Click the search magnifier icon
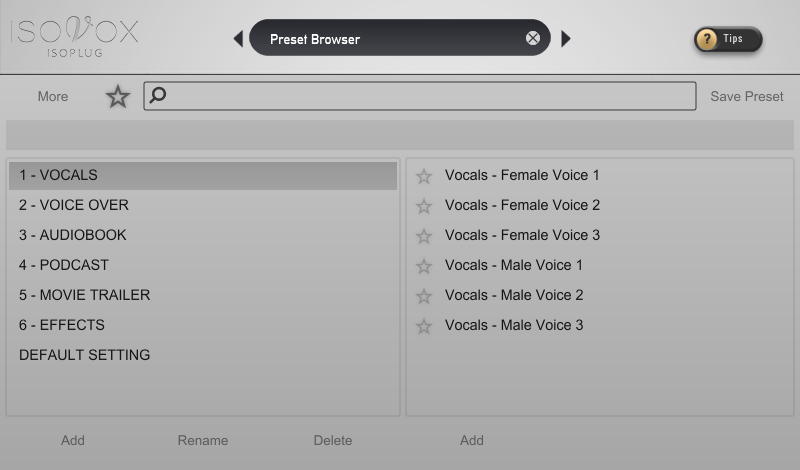Viewport: 800px width, 470px height. (158, 96)
